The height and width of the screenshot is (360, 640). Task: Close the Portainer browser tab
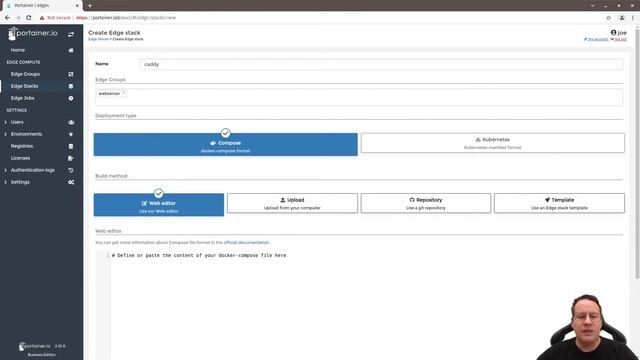(77, 6)
